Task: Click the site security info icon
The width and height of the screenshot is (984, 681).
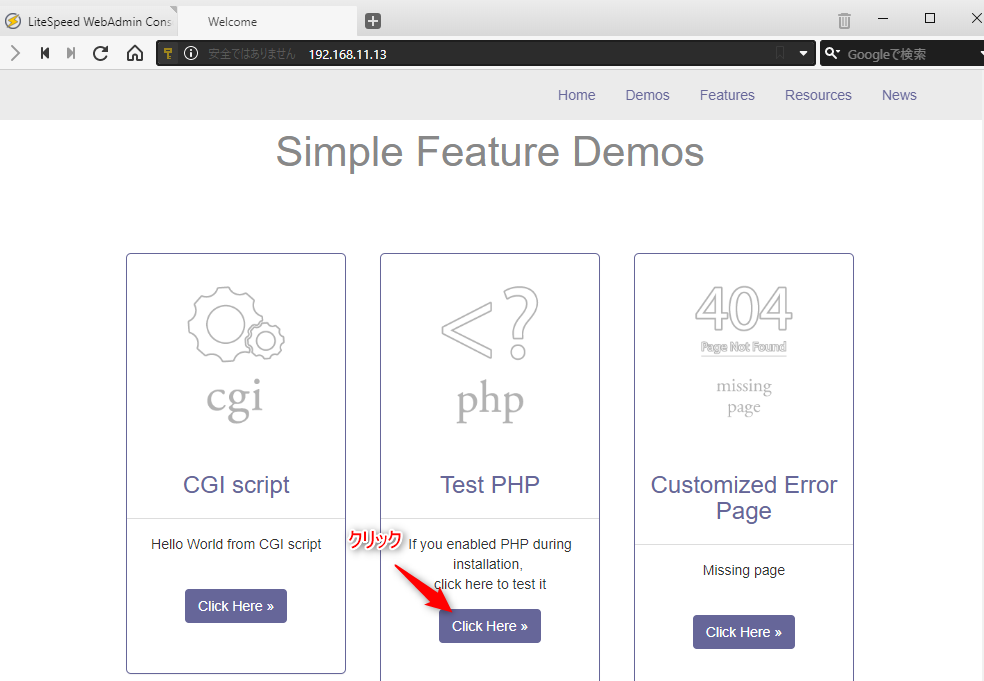Action: pyautogui.click(x=191, y=54)
